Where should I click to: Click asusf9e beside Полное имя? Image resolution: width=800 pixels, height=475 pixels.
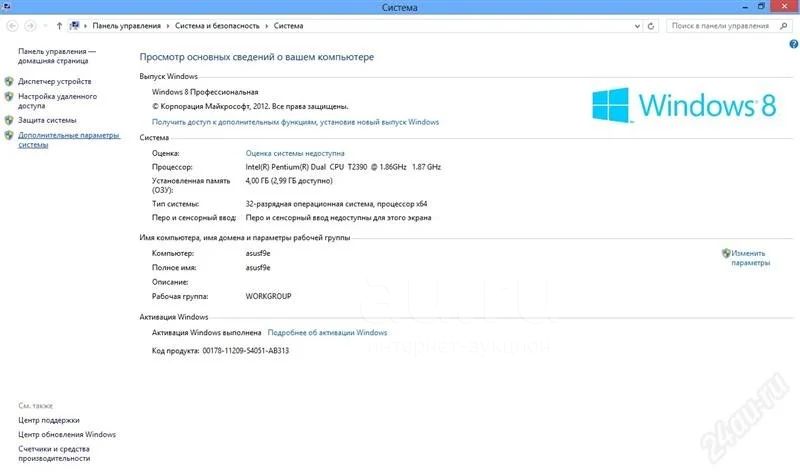[x=258, y=267]
